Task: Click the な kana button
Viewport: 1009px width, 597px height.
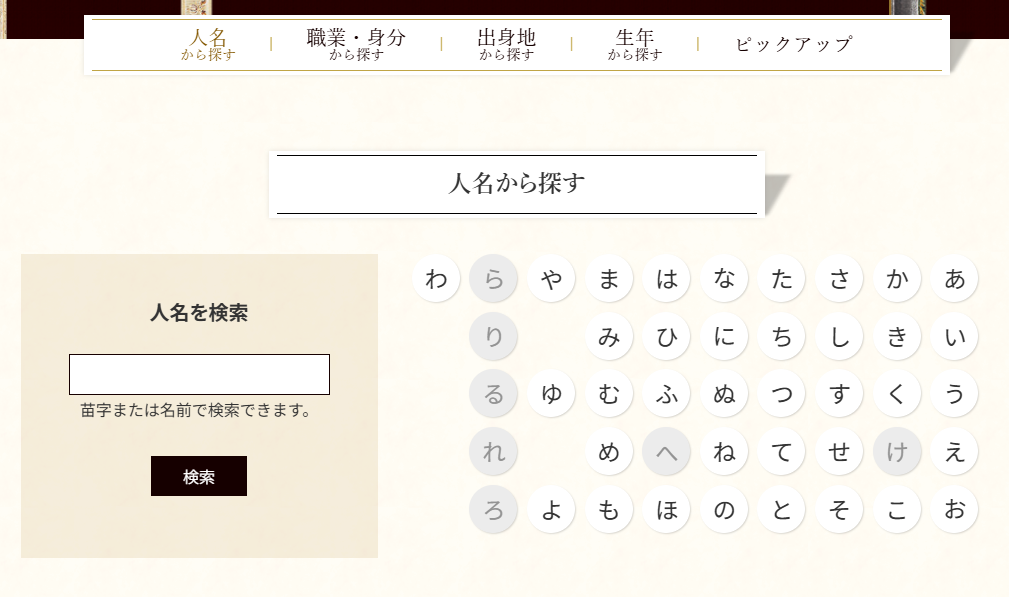Action: (x=724, y=279)
